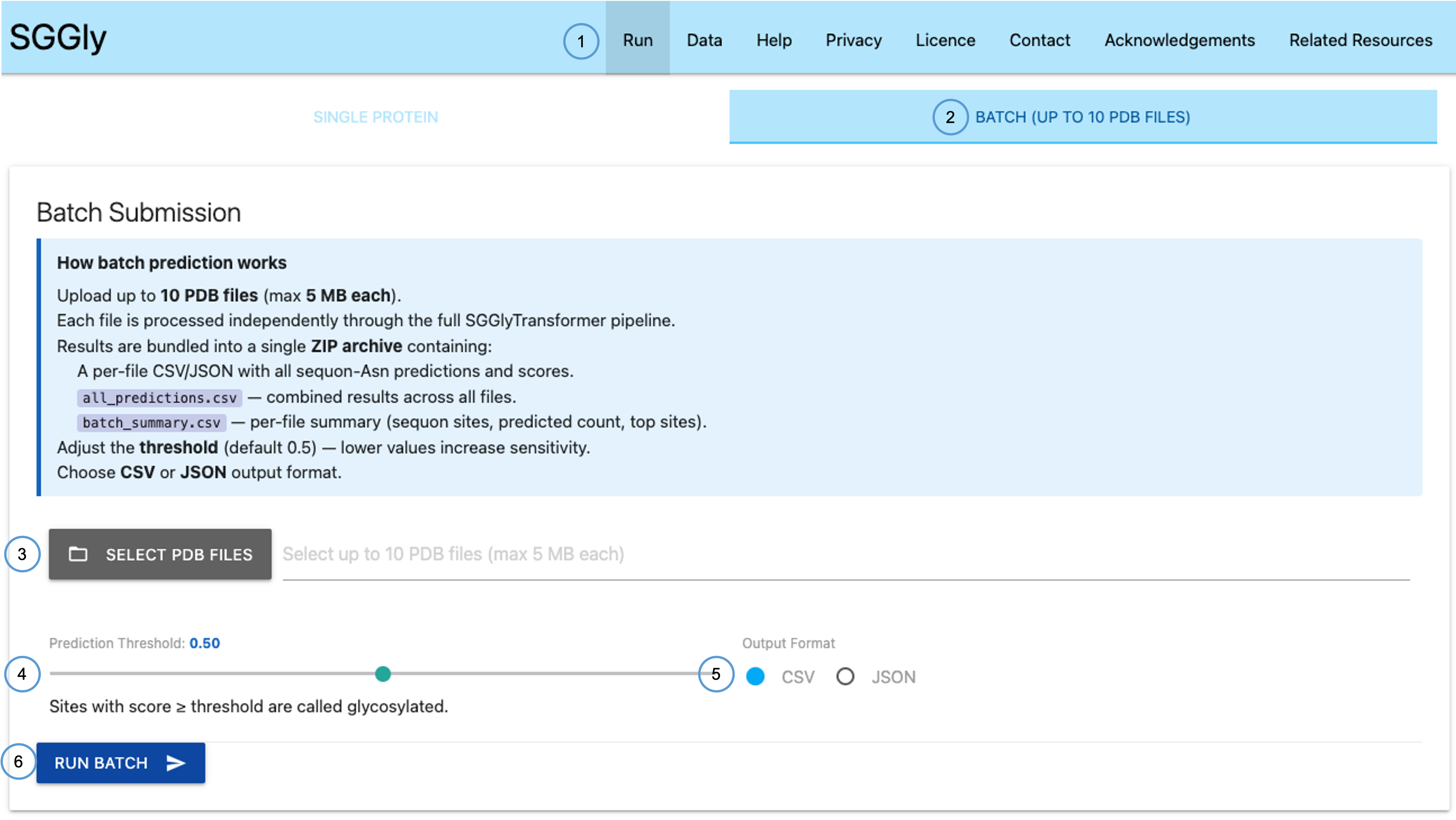
Task: Click the 'How batch prediction works' heading
Action: click(171, 263)
